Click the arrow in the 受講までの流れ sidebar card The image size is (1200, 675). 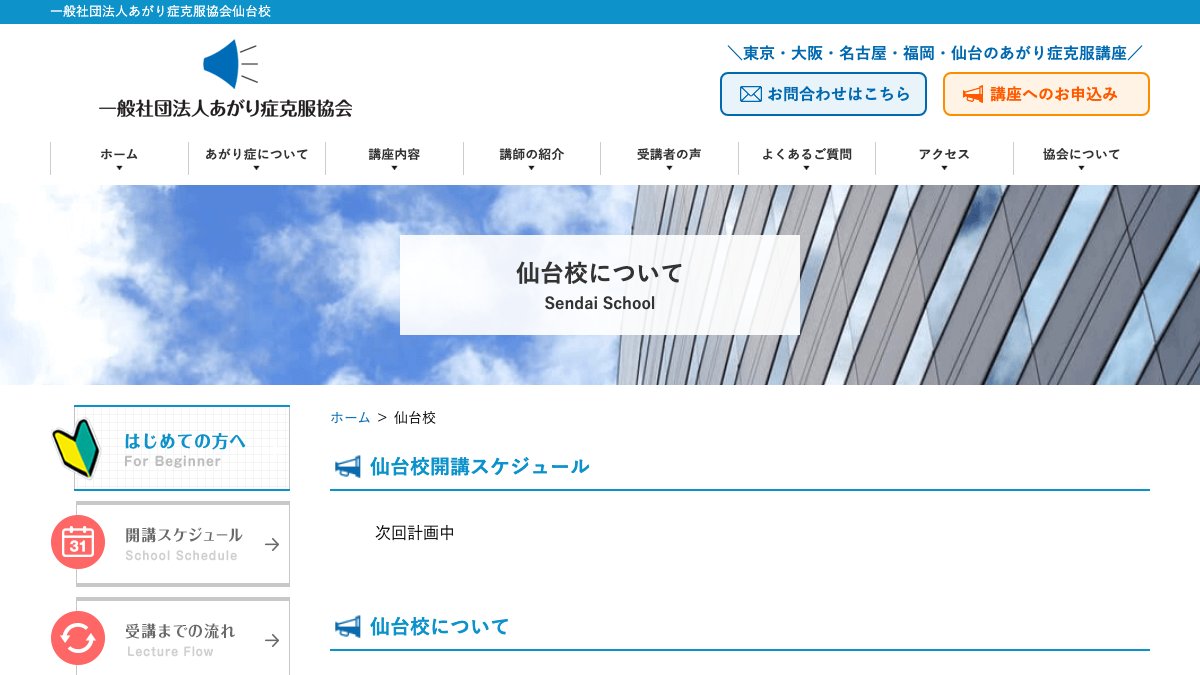272,640
